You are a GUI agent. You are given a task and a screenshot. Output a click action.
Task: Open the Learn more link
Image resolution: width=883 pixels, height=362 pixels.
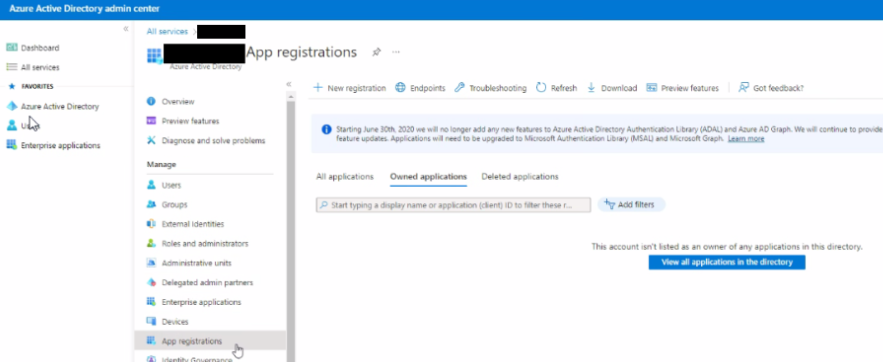coord(746,138)
